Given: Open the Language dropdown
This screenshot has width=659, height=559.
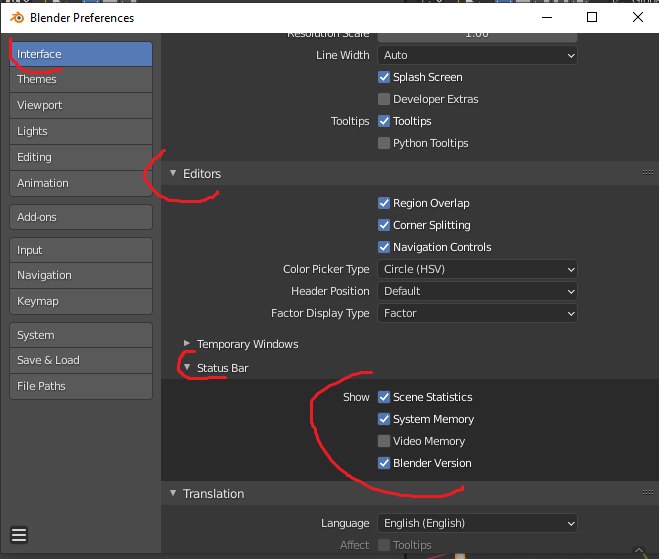Looking at the screenshot, I should click(477, 523).
